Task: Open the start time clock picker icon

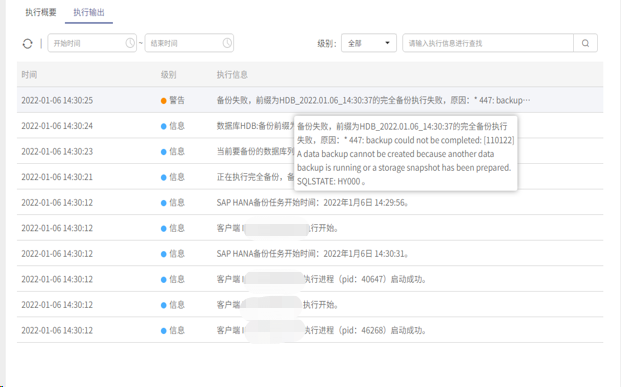Action: (130, 43)
